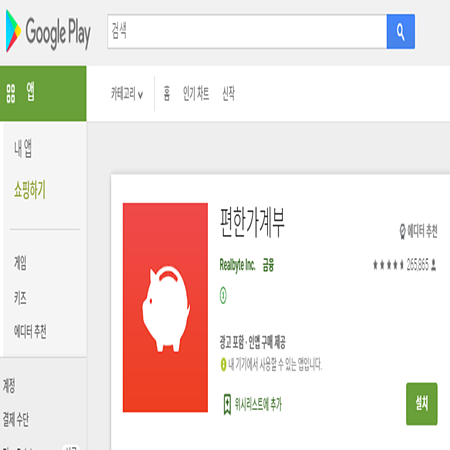The width and height of the screenshot is (450, 450).
Task: Click the wishlist bookmark icon
Action: [227, 404]
